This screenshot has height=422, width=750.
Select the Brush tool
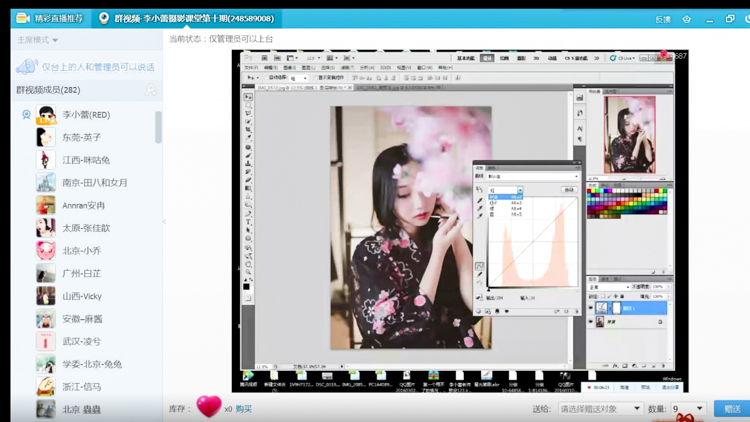[248, 155]
